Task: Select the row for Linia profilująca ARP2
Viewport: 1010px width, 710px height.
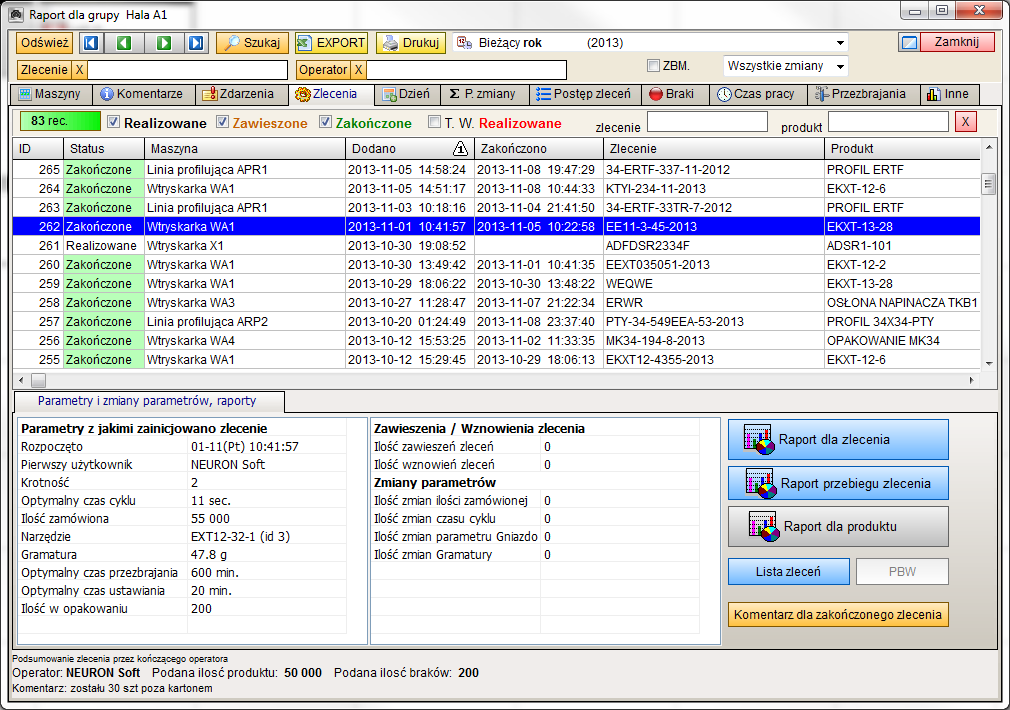Action: click(x=496, y=321)
